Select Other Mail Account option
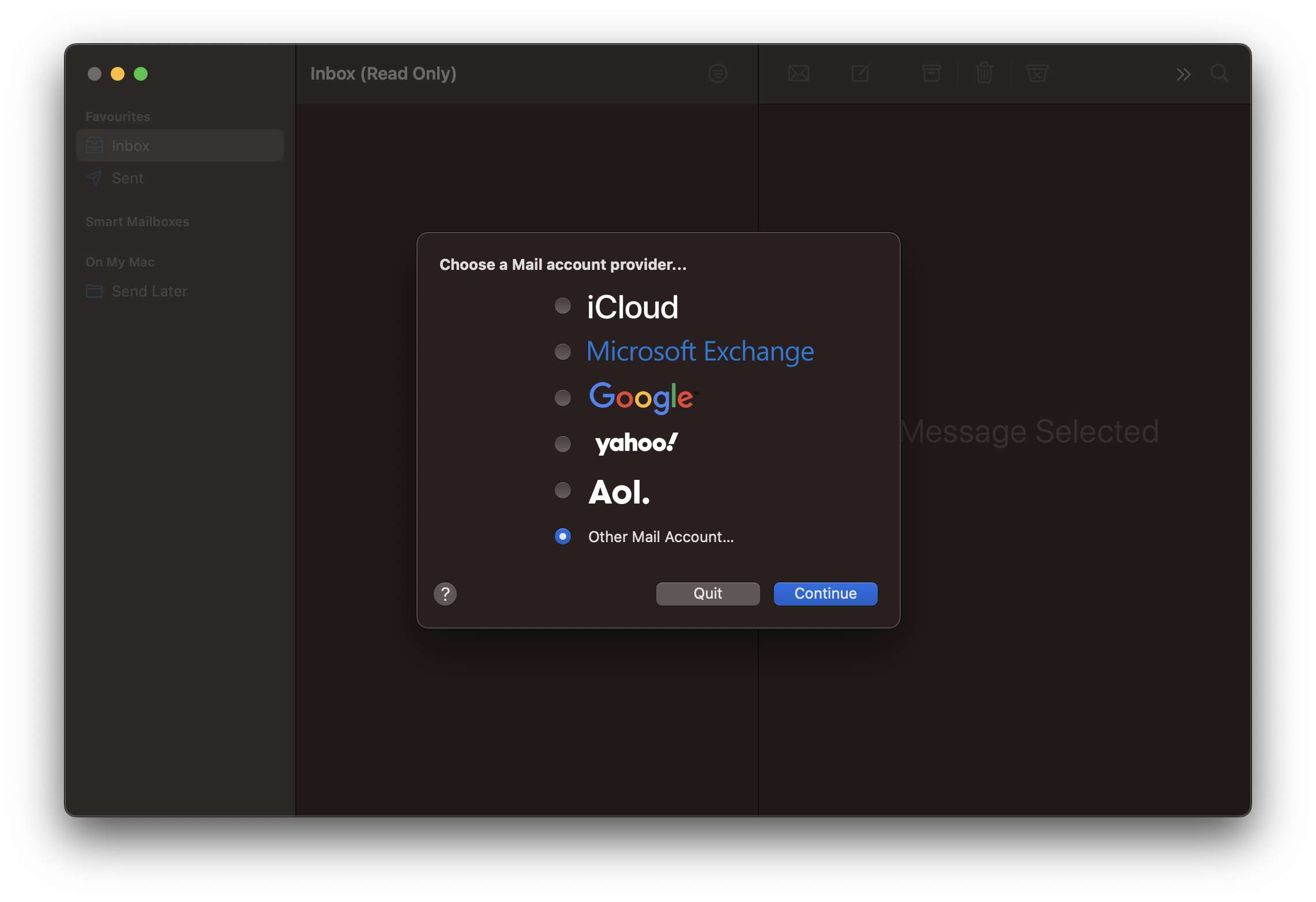 point(562,536)
